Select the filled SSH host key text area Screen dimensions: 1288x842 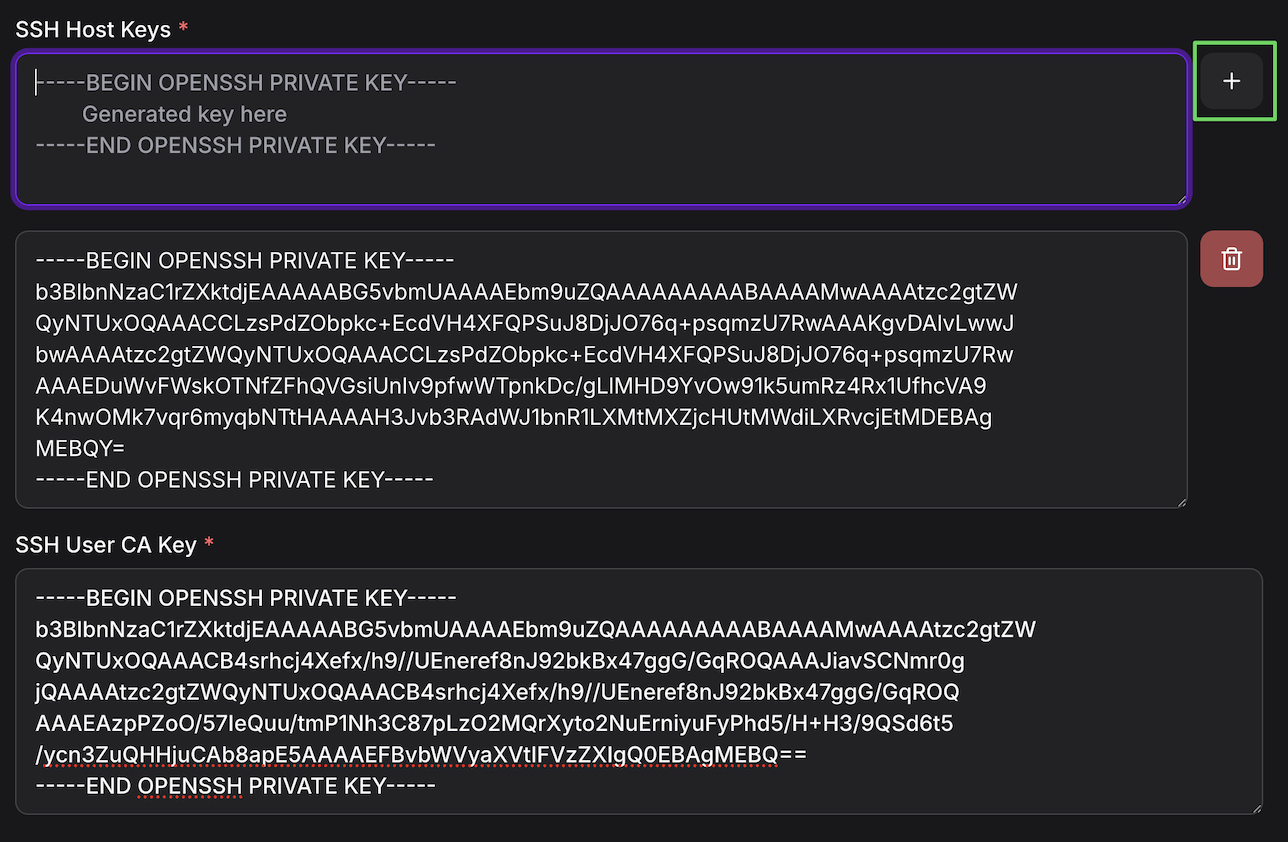[x=600, y=368]
